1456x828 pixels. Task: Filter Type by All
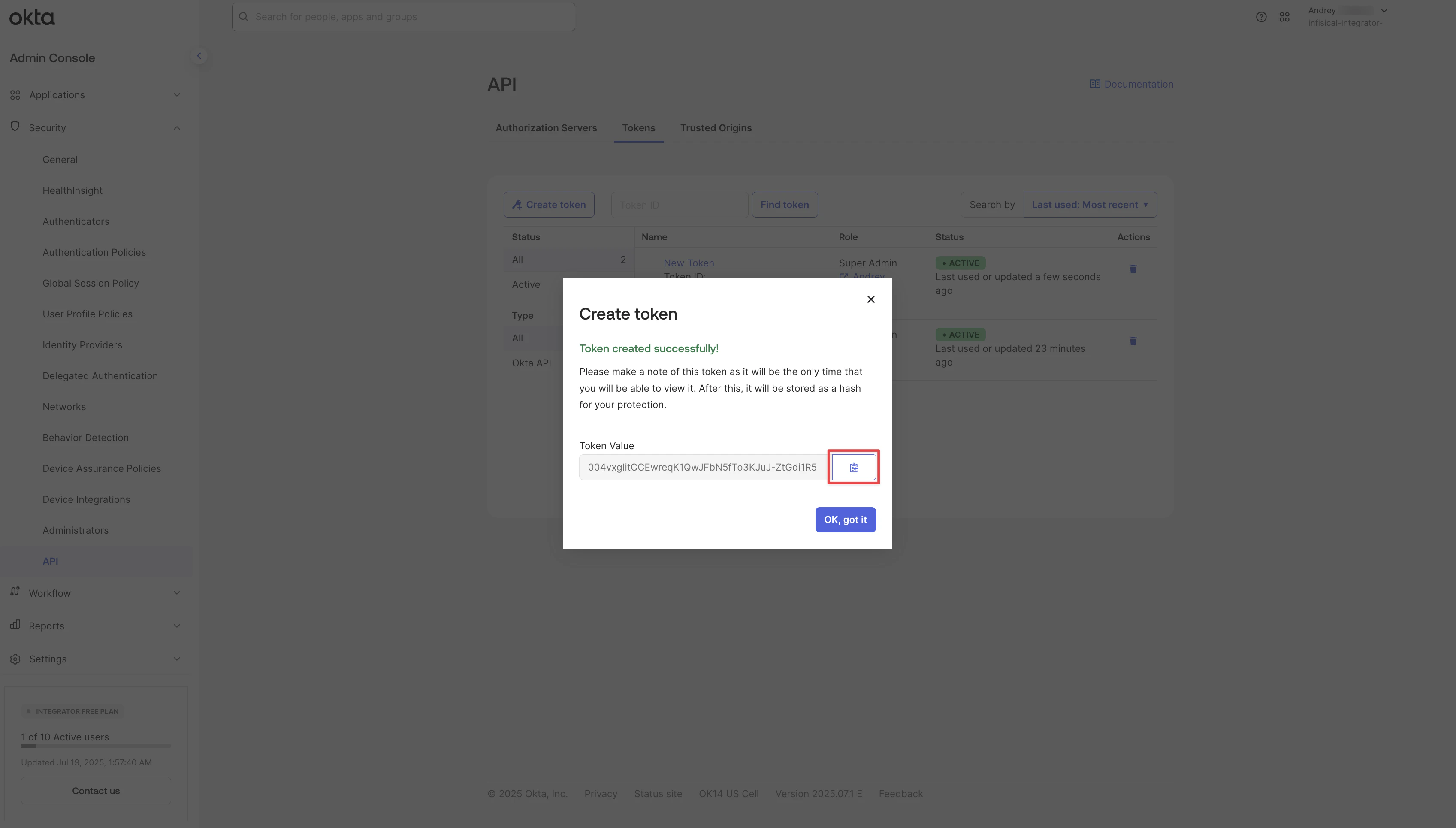tap(517, 338)
